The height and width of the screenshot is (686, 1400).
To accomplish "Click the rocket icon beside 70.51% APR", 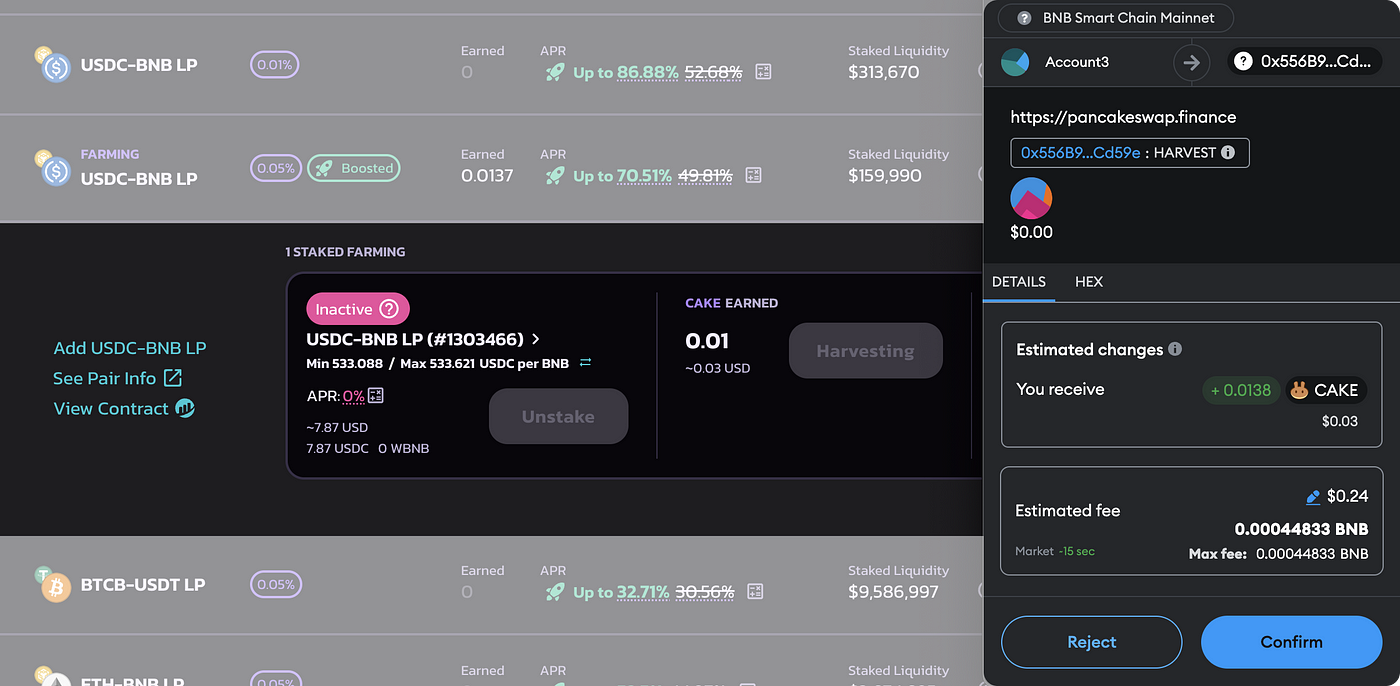I will 555,176.
